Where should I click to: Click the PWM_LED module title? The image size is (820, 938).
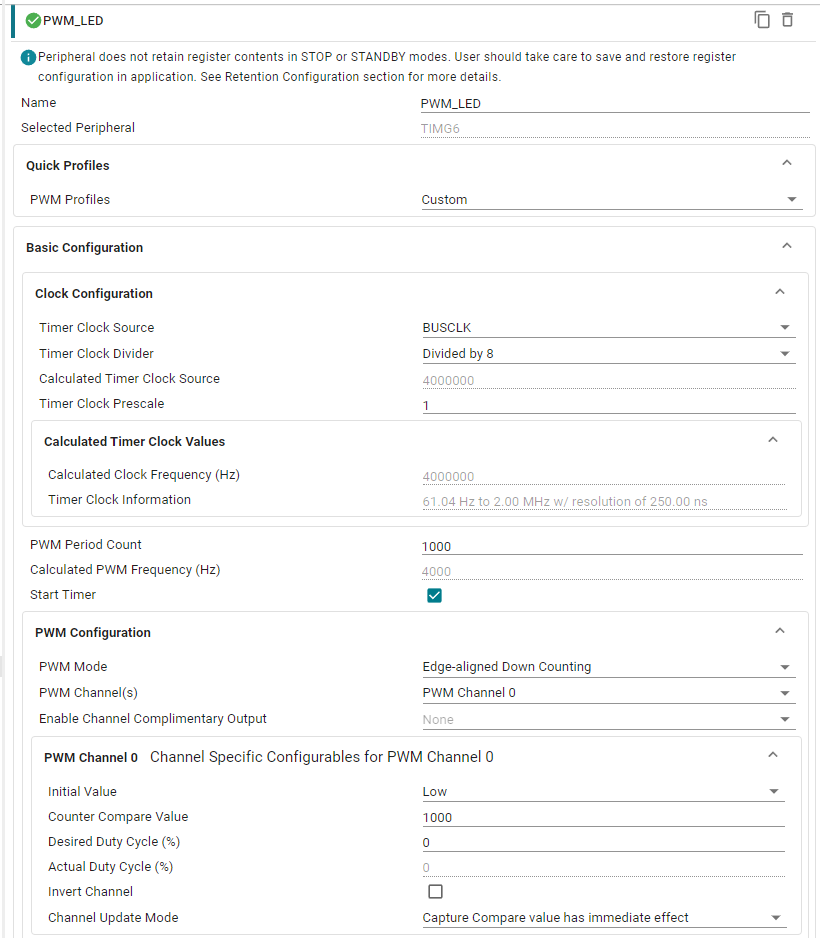tap(73, 21)
